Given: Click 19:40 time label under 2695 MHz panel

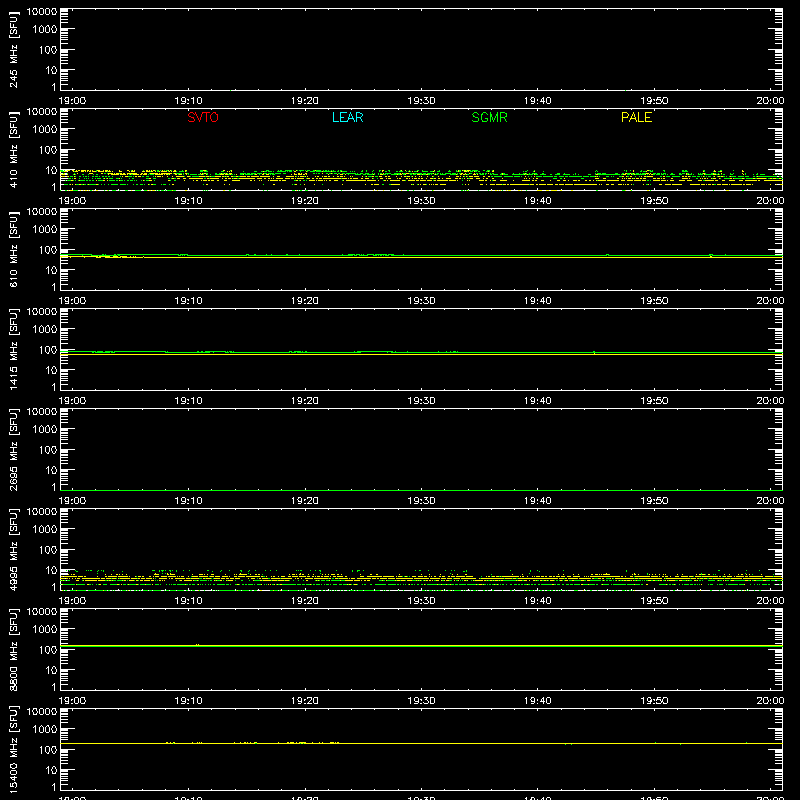Looking at the screenshot, I should click(x=538, y=501).
